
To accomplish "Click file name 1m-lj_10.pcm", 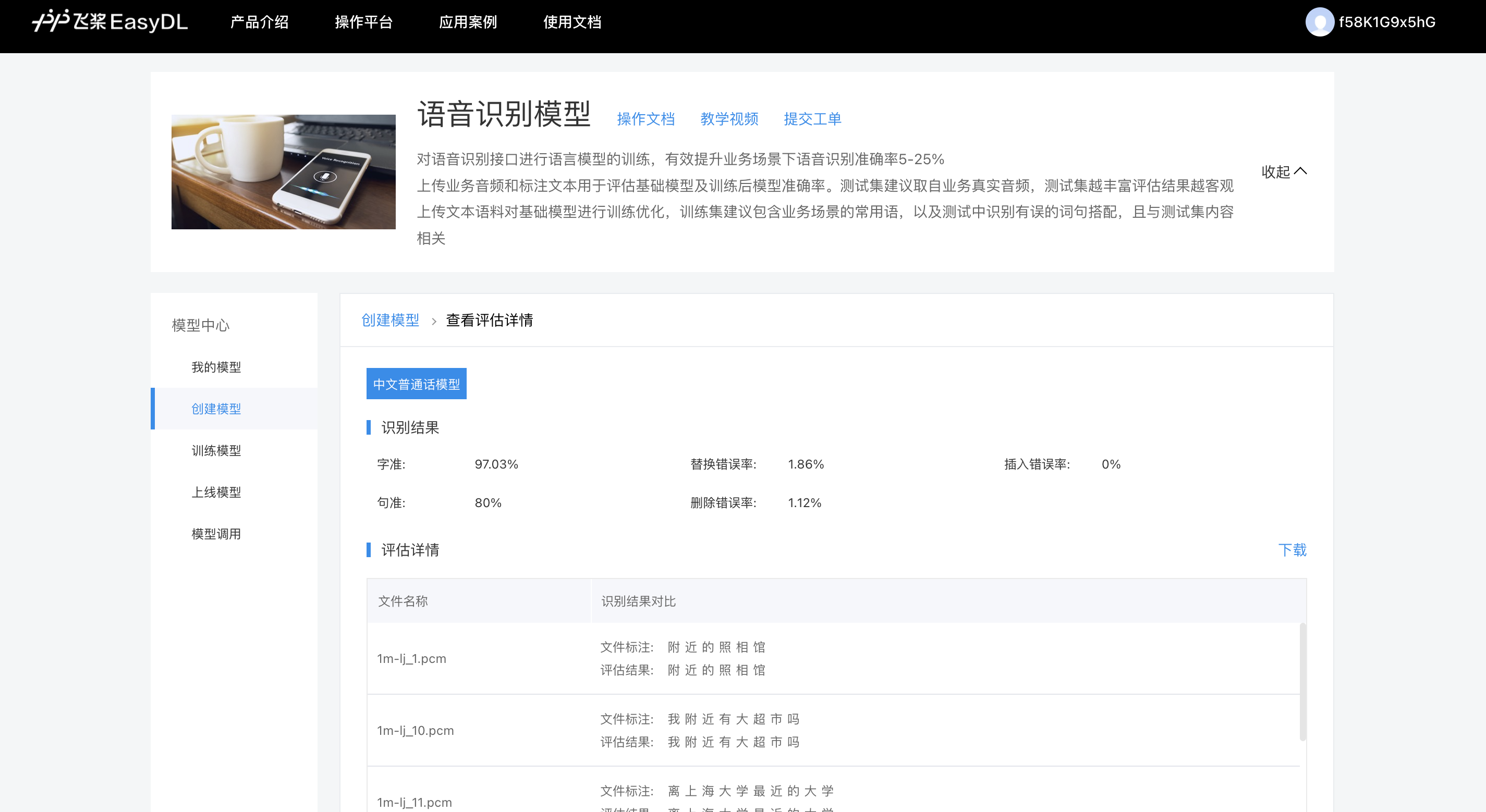I will [416, 730].
